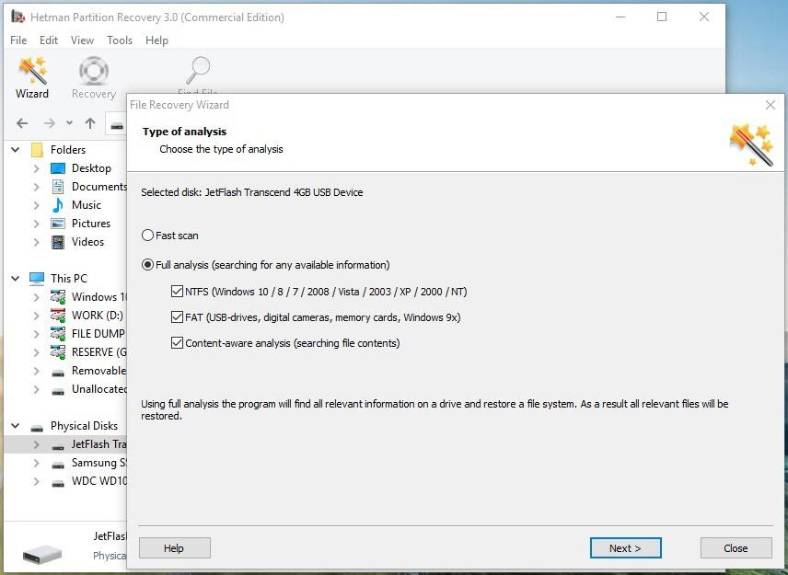Maximize the Hetman Partition Recovery window
The width and height of the screenshot is (788, 575).
[x=662, y=17]
